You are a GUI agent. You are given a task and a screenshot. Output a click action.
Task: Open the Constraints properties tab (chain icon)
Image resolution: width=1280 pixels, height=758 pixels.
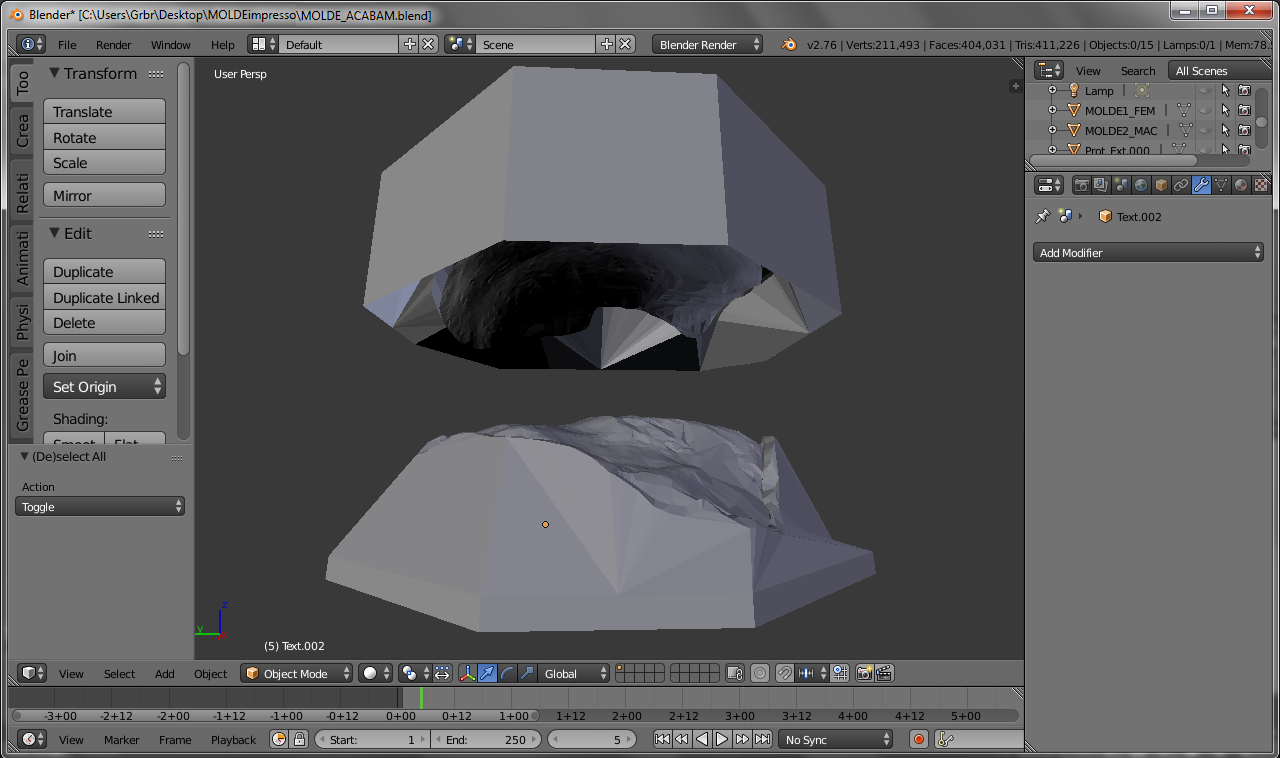[x=1181, y=185]
